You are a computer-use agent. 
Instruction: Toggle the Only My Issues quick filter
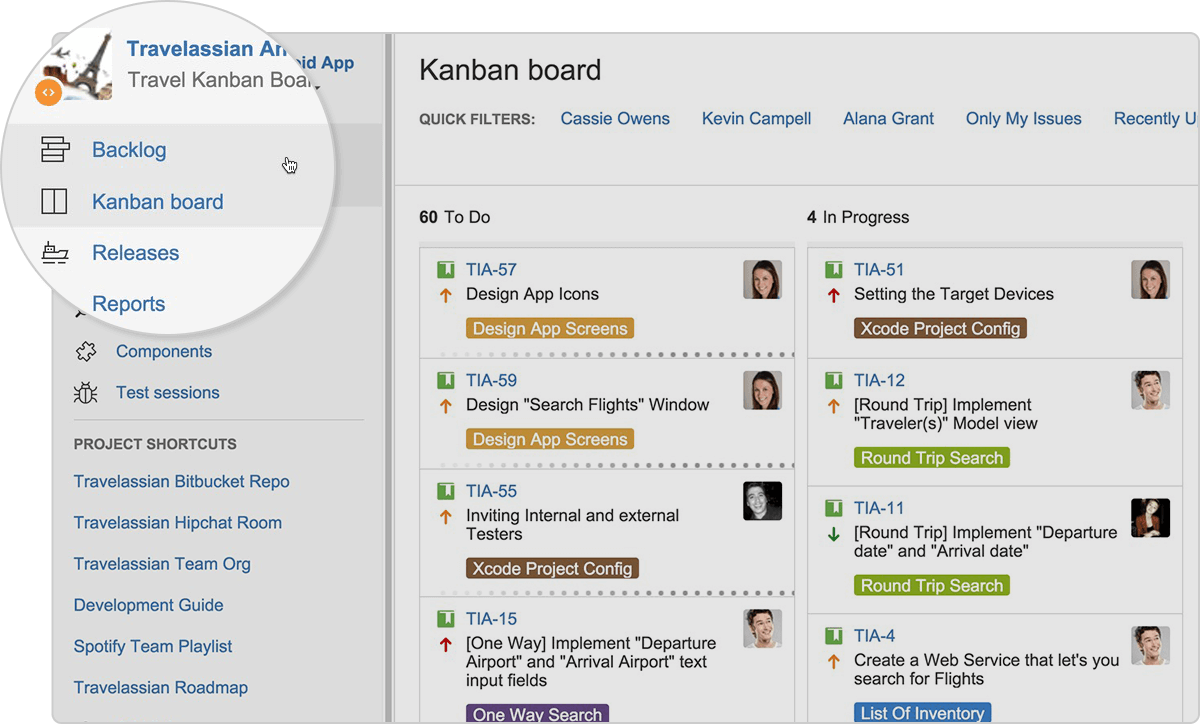(1023, 118)
